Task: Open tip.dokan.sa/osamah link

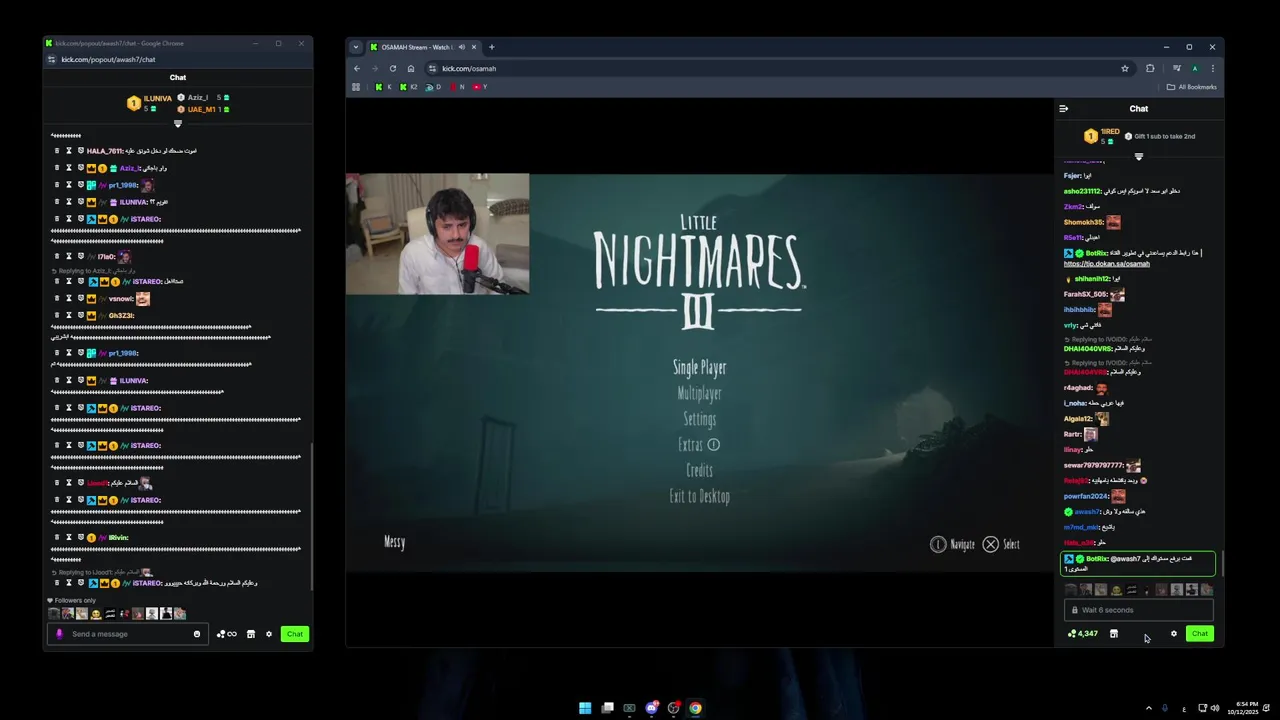Action: (x=1107, y=264)
